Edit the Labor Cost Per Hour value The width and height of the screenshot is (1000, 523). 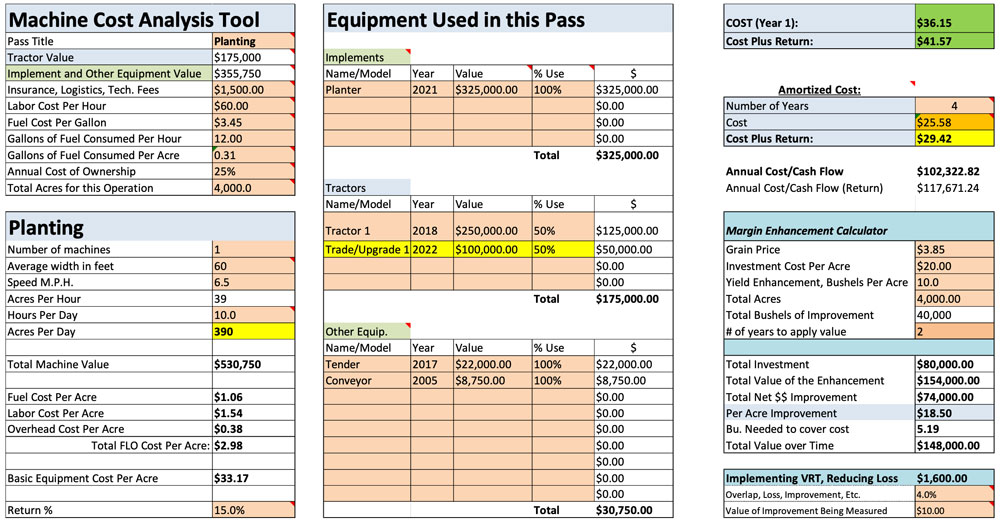click(x=253, y=106)
